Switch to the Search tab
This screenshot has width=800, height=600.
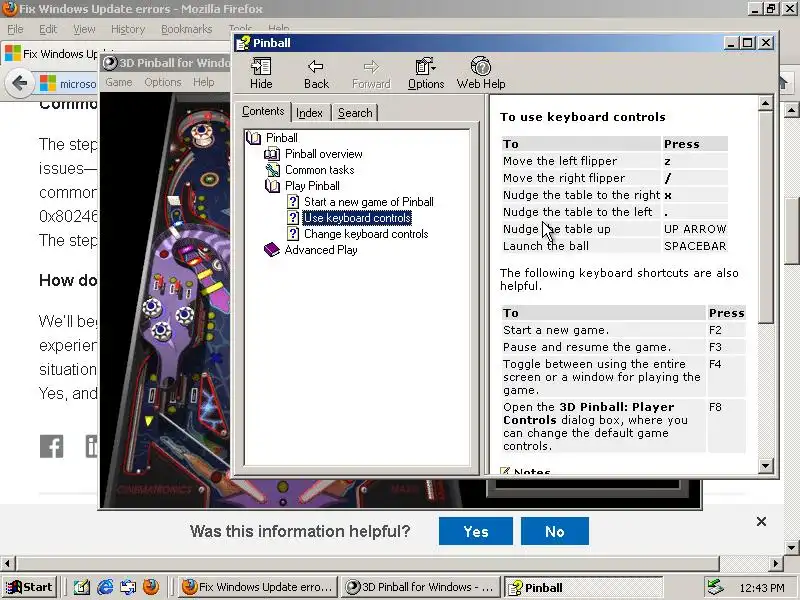tap(355, 113)
